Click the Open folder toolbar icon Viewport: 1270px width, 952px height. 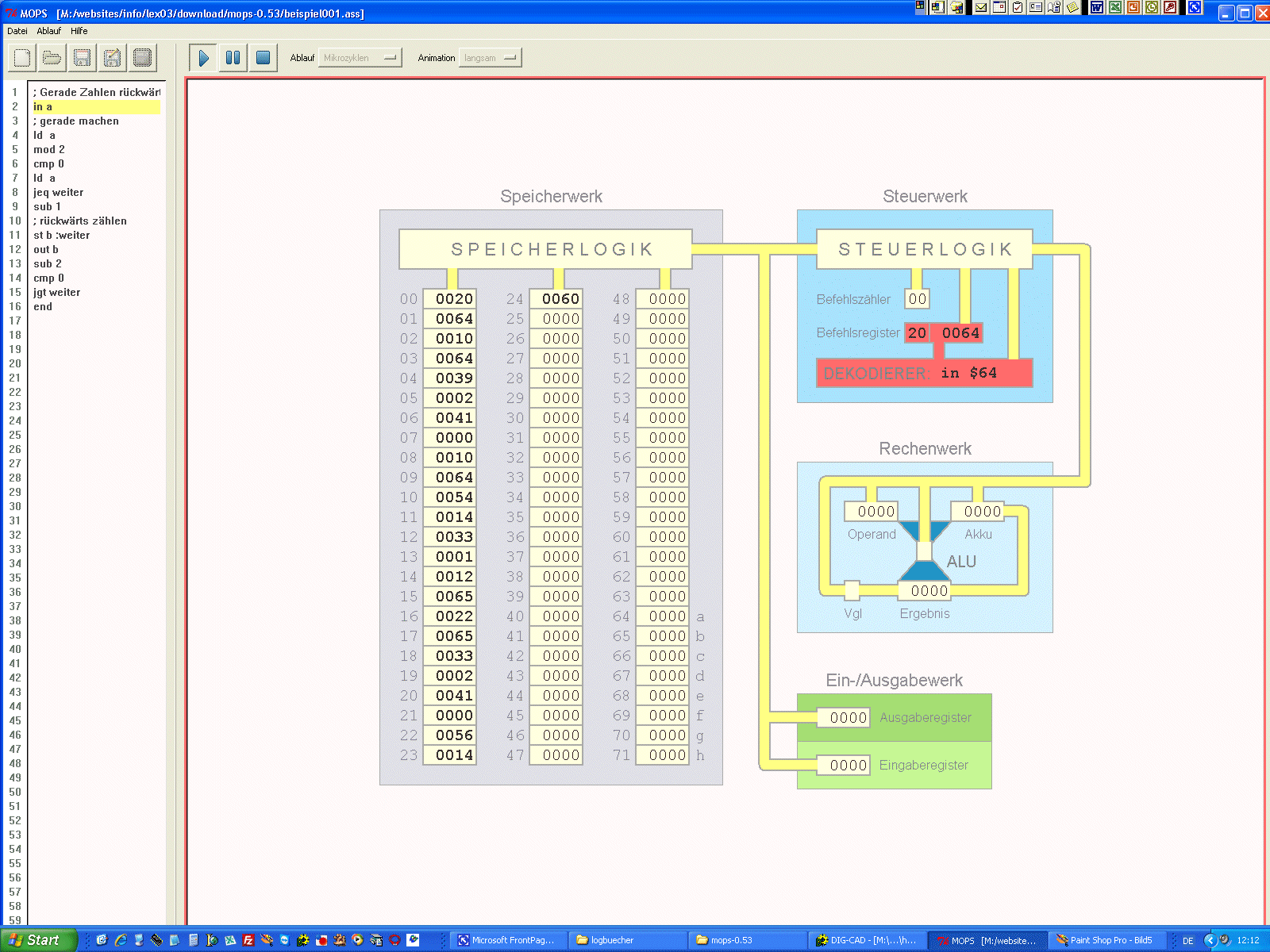[52, 58]
